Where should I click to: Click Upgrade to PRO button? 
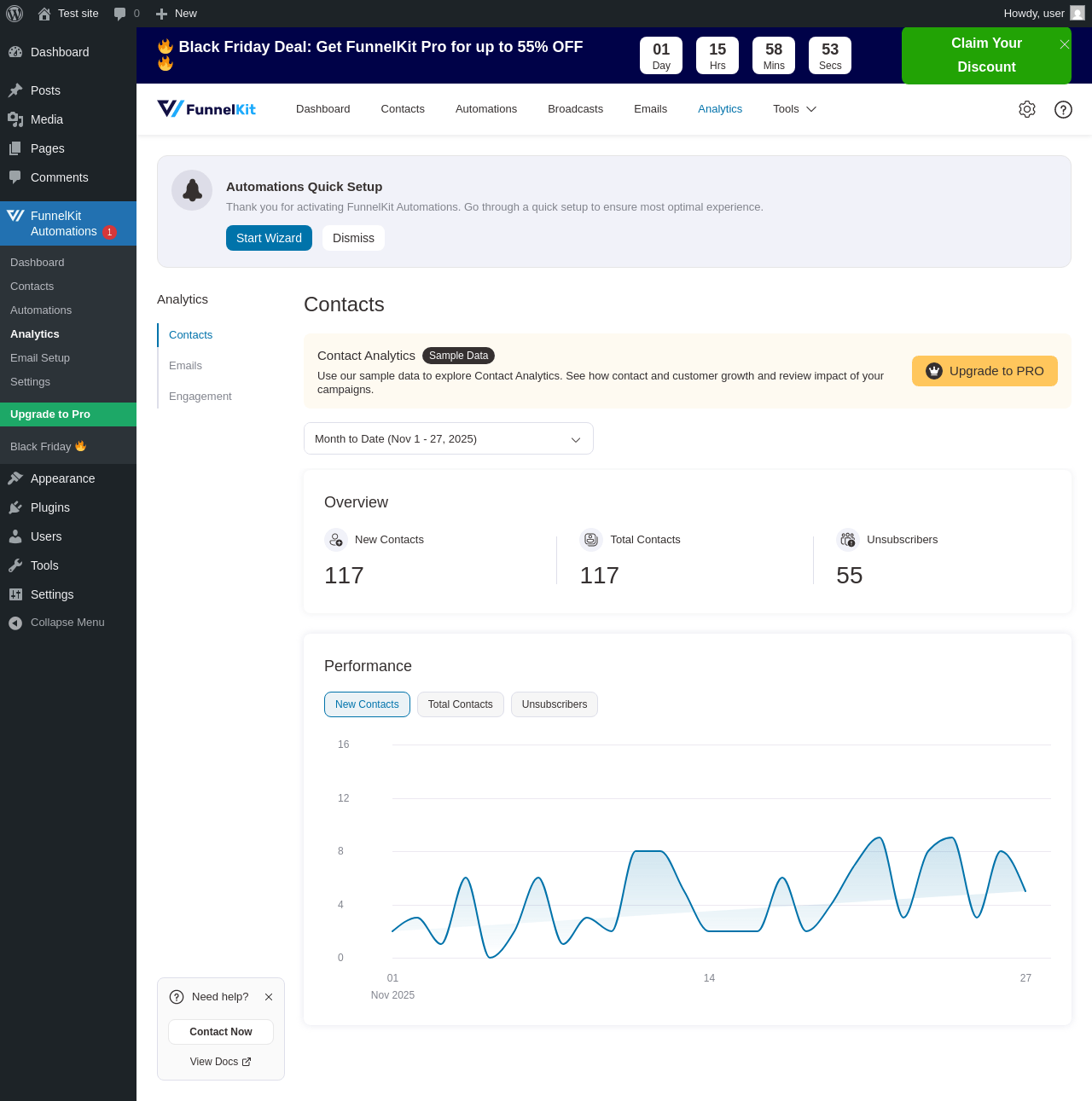[985, 371]
